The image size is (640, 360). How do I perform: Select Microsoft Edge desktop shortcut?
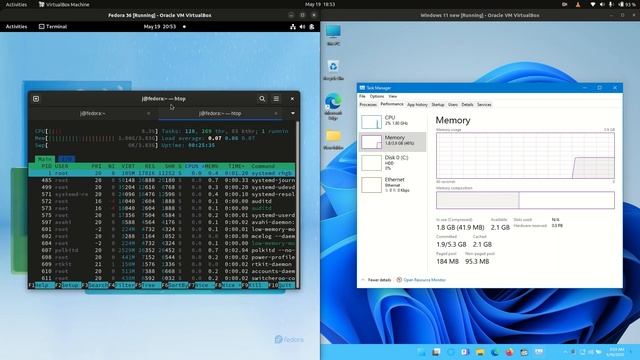(333, 107)
